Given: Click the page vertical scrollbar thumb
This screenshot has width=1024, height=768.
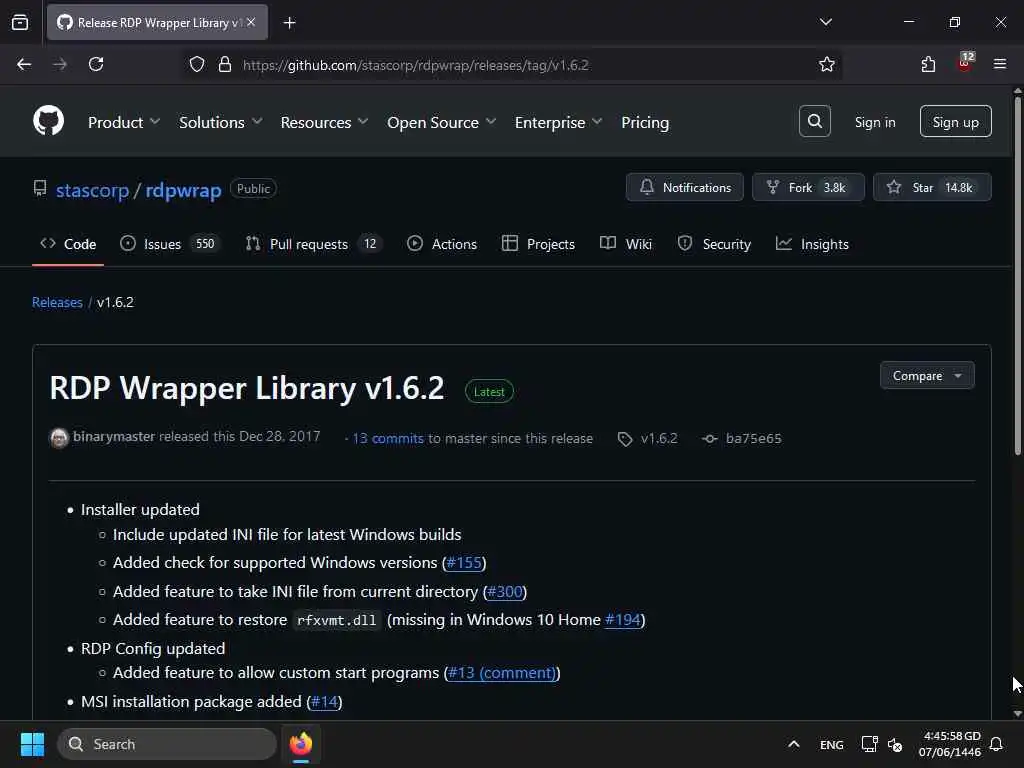Looking at the screenshot, I should [1017, 274].
